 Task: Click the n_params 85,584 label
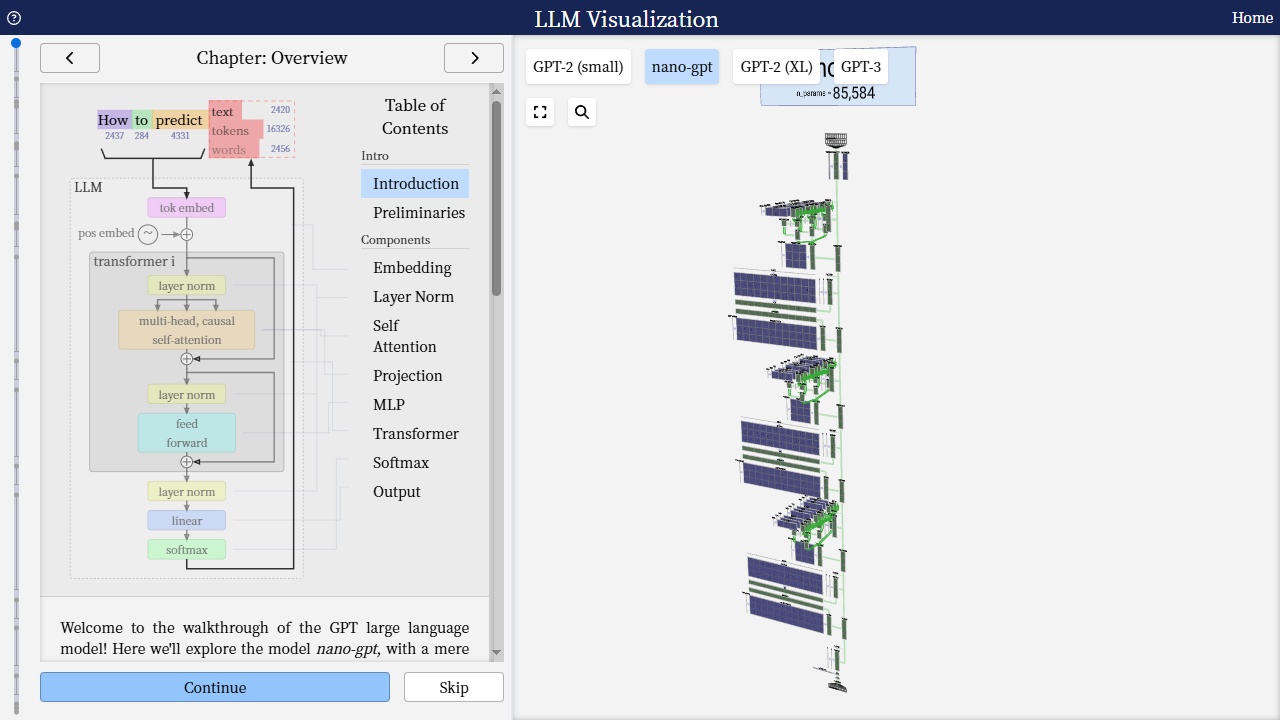click(x=835, y=93)
